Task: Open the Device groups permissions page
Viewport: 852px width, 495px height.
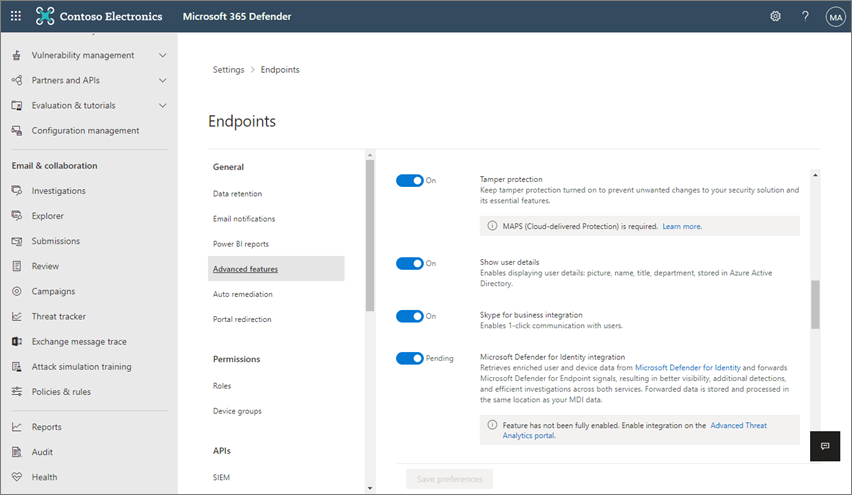Action: click(240, 411)
